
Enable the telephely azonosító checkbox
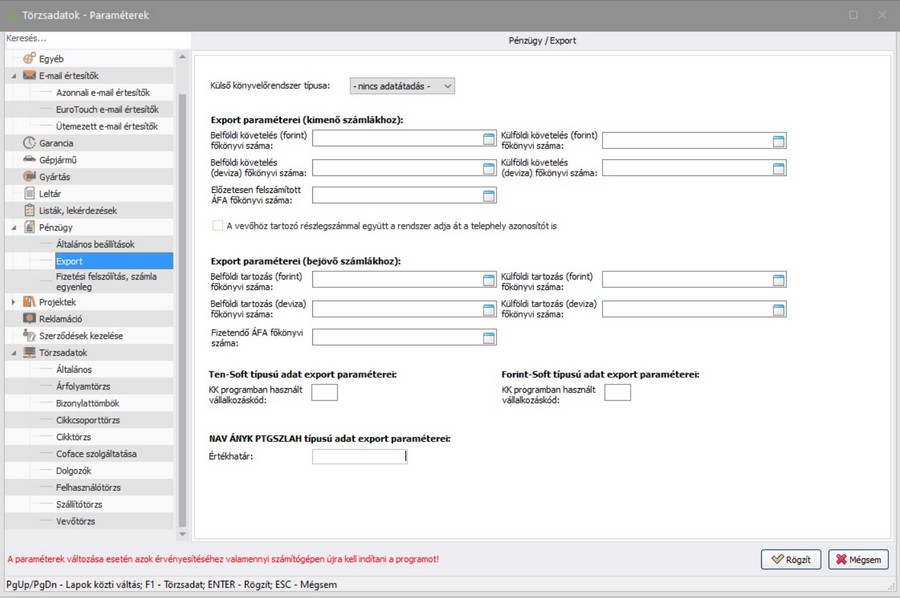click(218, 226)
